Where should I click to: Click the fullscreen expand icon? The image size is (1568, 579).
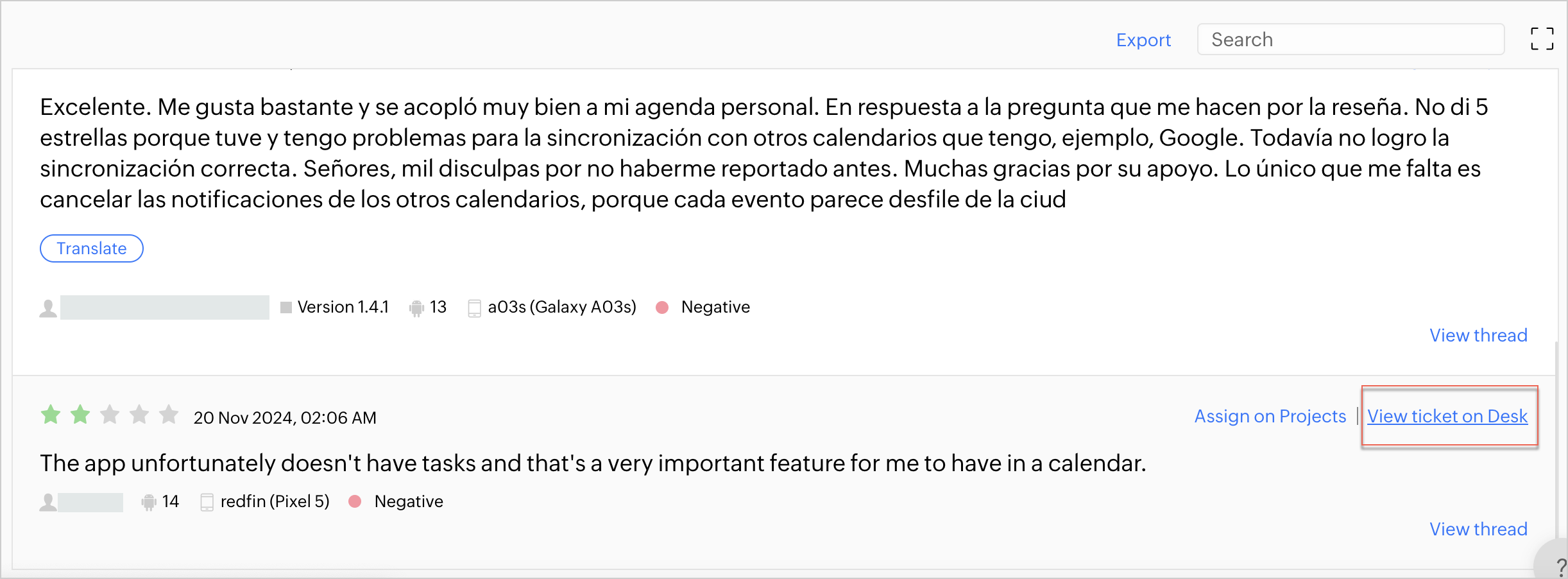(x=1542, y=39)
